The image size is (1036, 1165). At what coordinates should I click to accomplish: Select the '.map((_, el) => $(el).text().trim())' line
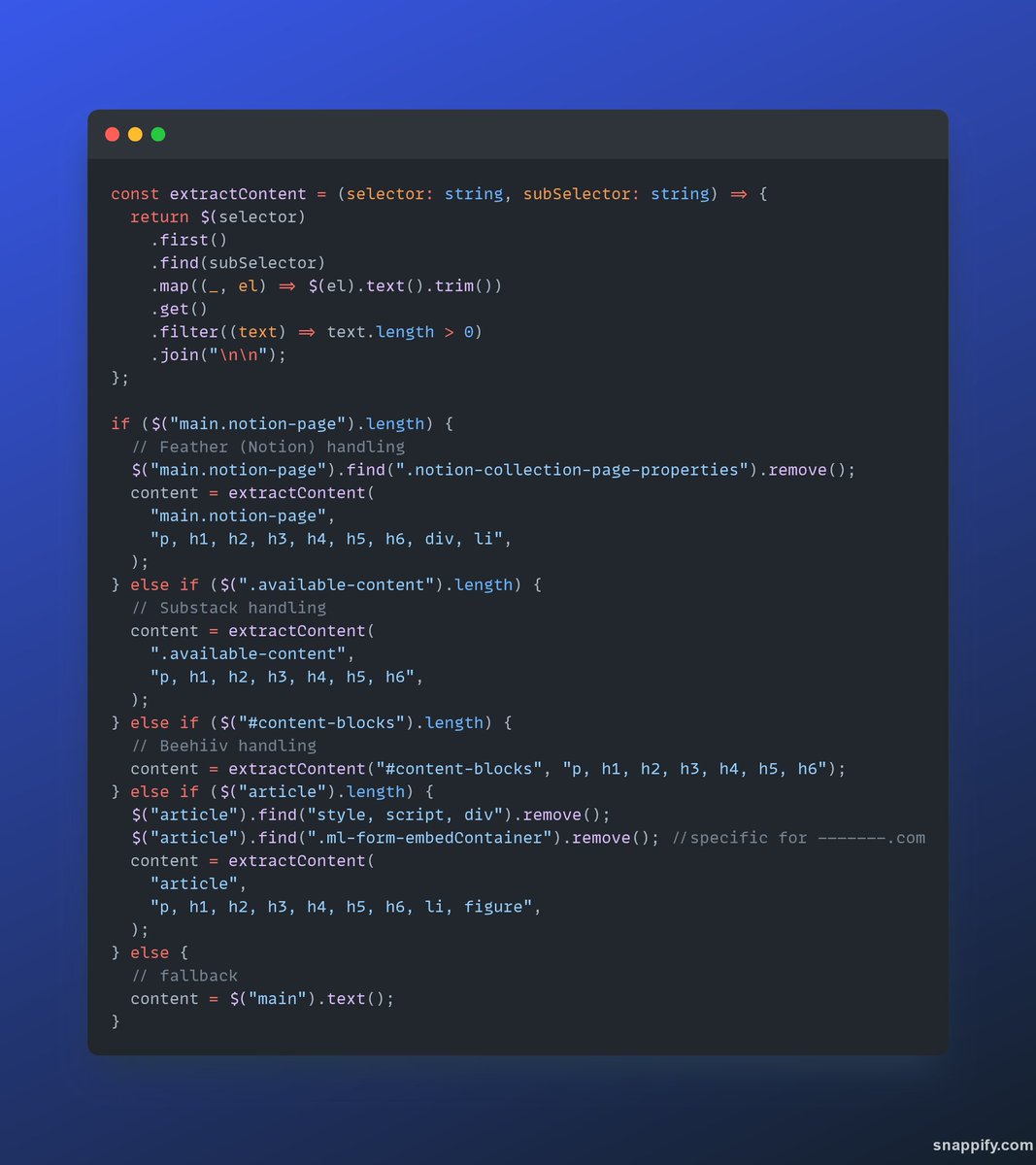coord(326,286)
